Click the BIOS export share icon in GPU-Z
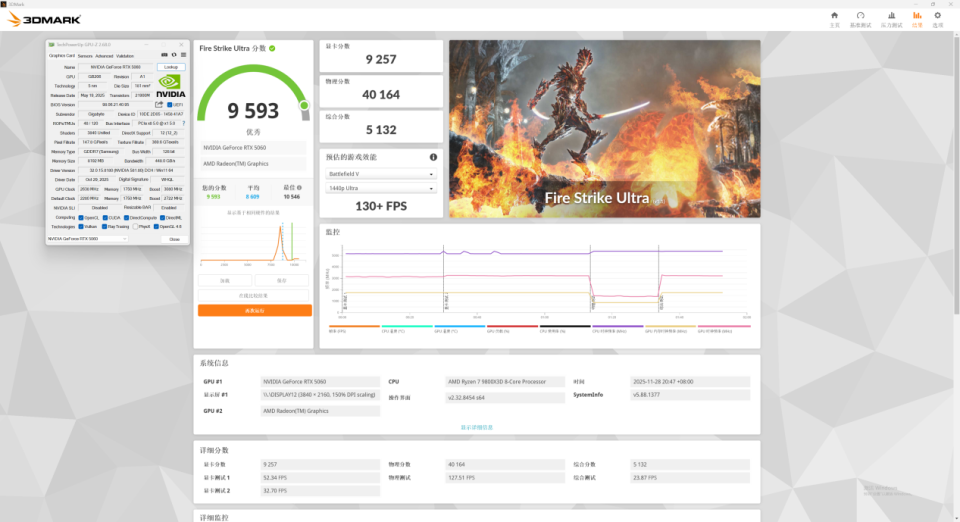Screen dimensions: 960x522 click(x=158, y=104)
